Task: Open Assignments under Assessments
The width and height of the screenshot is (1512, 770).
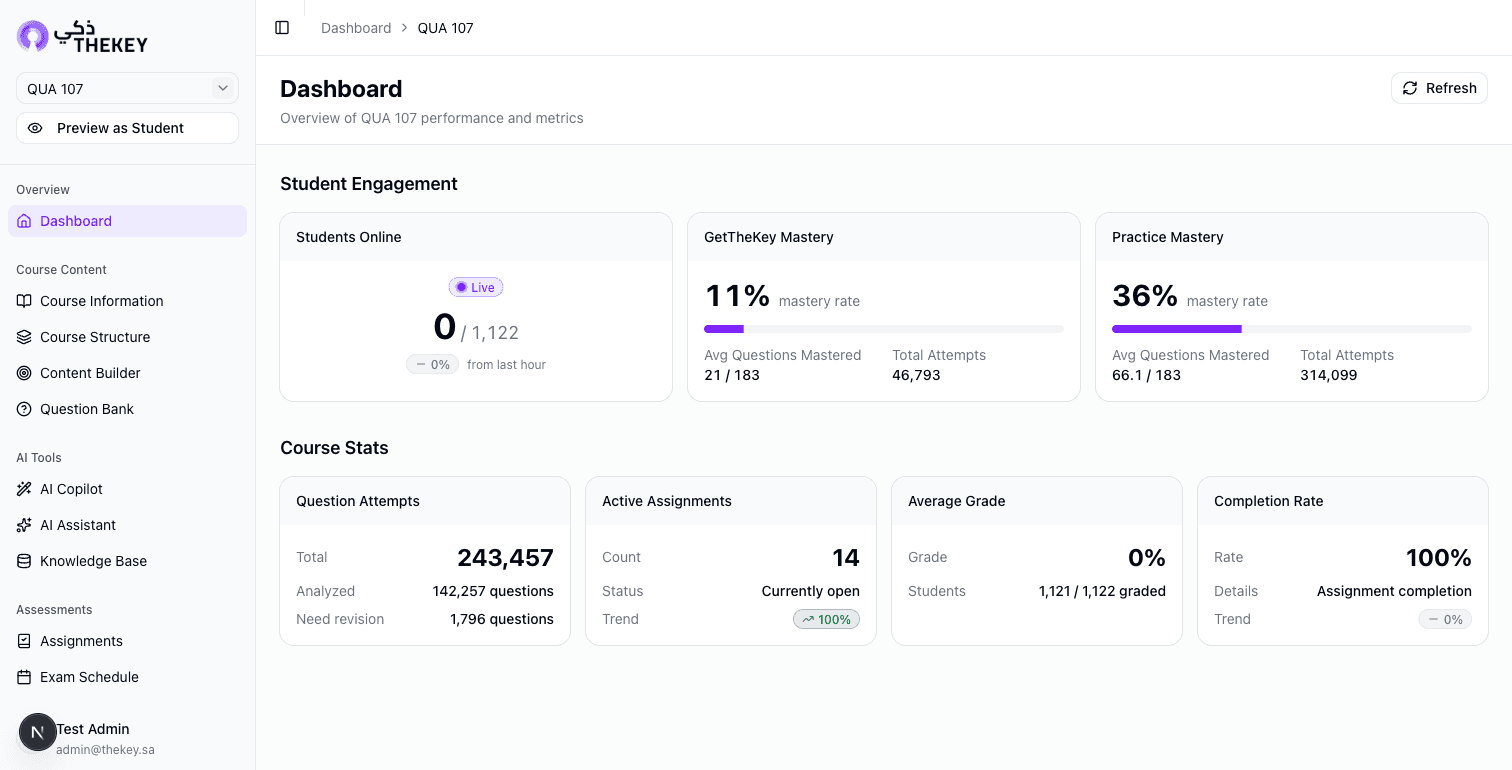Action: (x=81, y=641)
